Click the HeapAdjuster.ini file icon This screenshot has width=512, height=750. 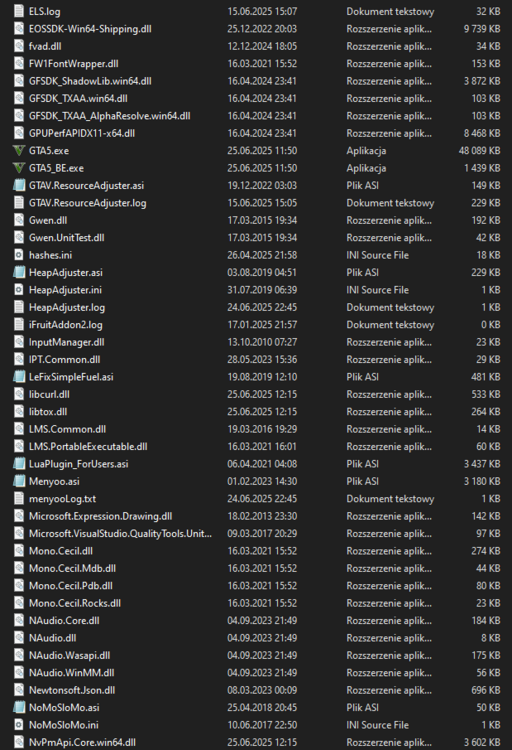coord(19,290)
